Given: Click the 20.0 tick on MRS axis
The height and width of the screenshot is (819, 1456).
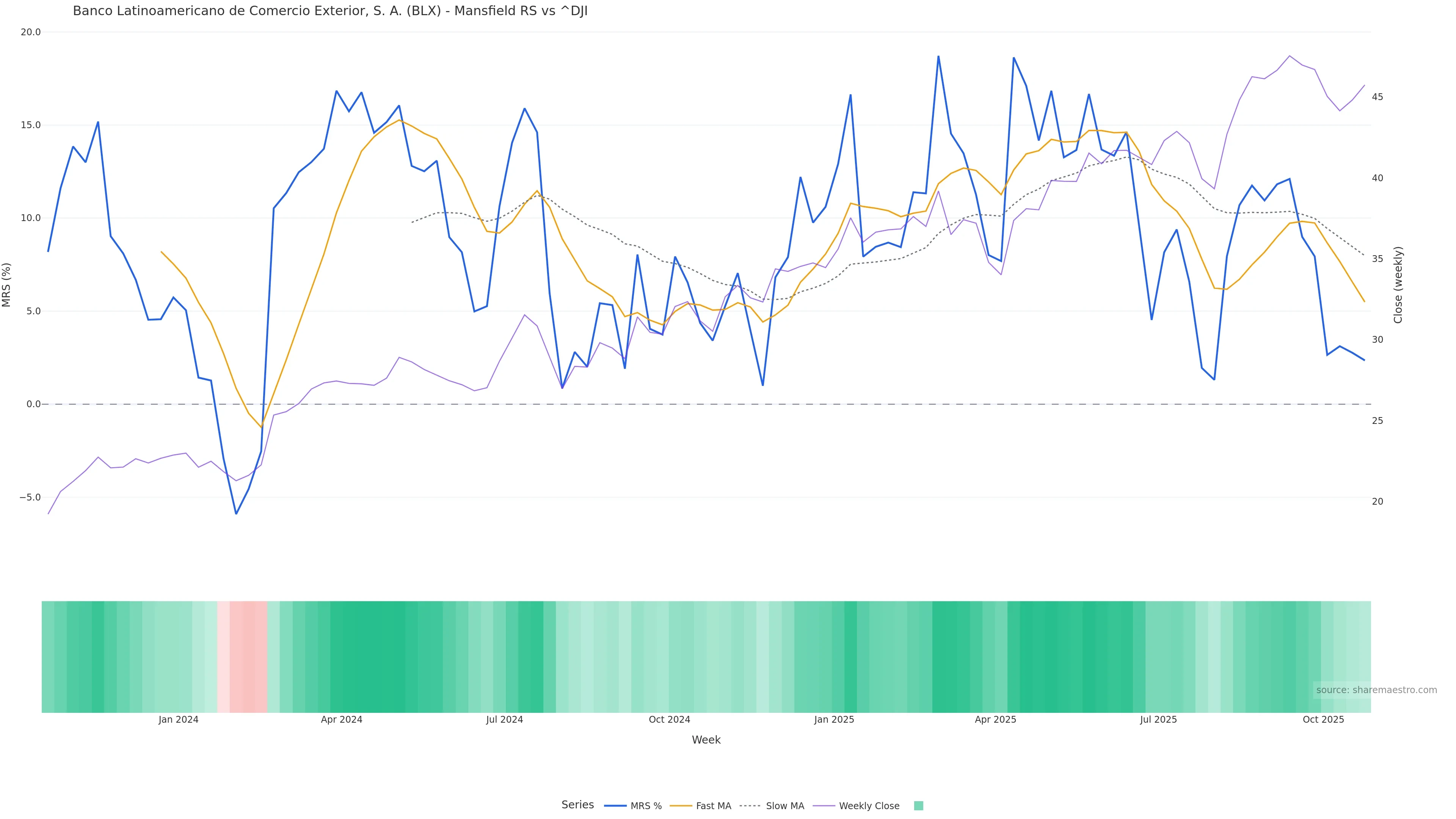Looking at the screenshot, I should coord(30,32).
